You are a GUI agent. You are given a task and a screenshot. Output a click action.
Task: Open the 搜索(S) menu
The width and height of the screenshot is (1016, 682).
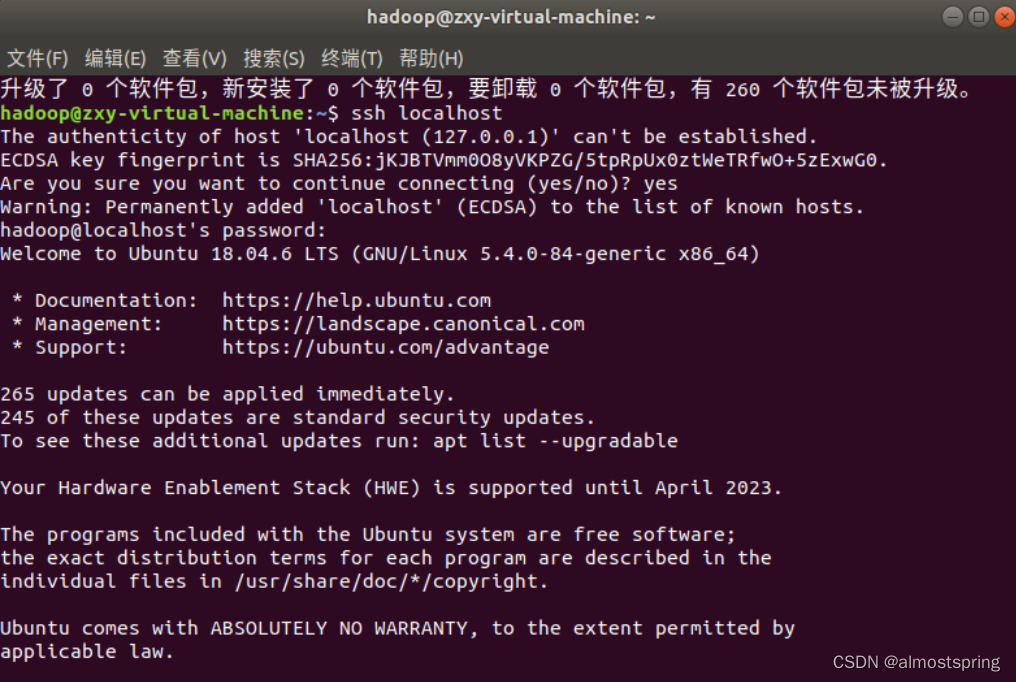click(x=273, y=58)
